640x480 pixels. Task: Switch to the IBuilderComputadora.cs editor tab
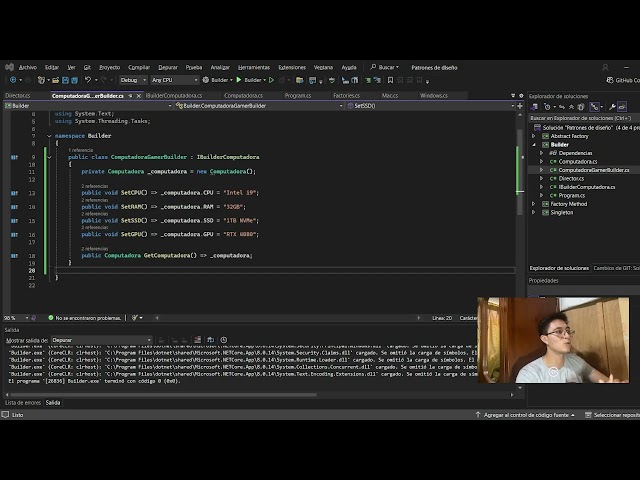point(174,96)
